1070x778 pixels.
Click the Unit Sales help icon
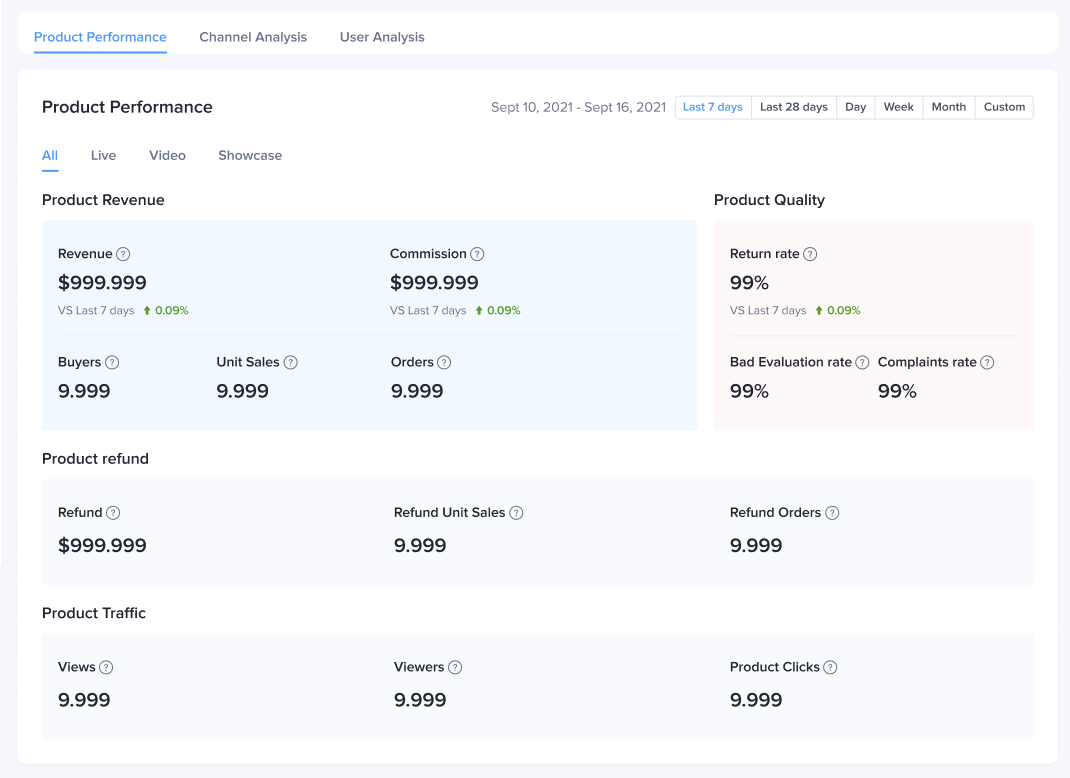pyautogui.click(x=290, y=363)
